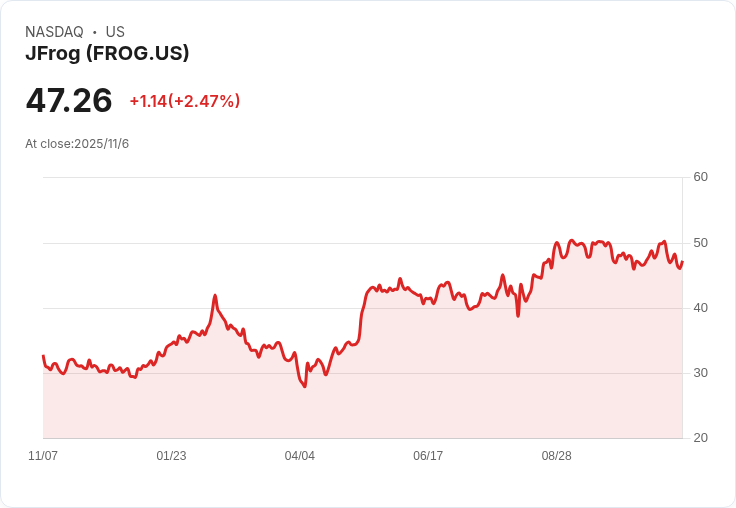Click the 60 y-axis price label

point(701,177)
